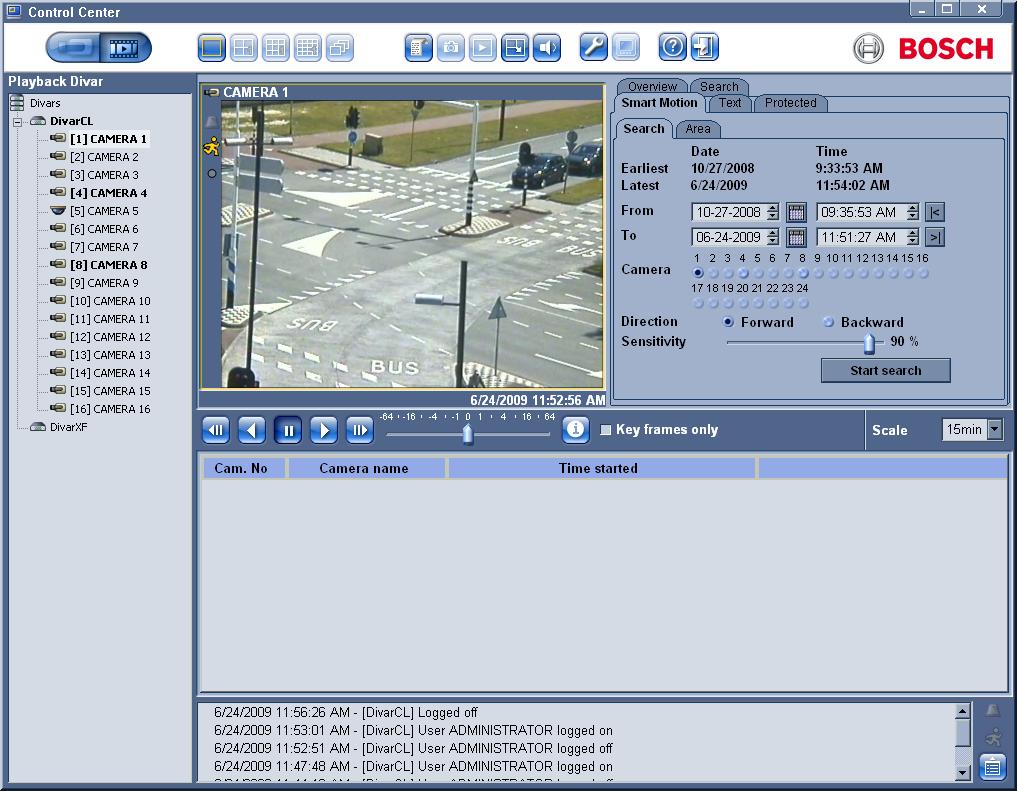
Task: Open calendar for To date
Action: click(x=796, y=237)
